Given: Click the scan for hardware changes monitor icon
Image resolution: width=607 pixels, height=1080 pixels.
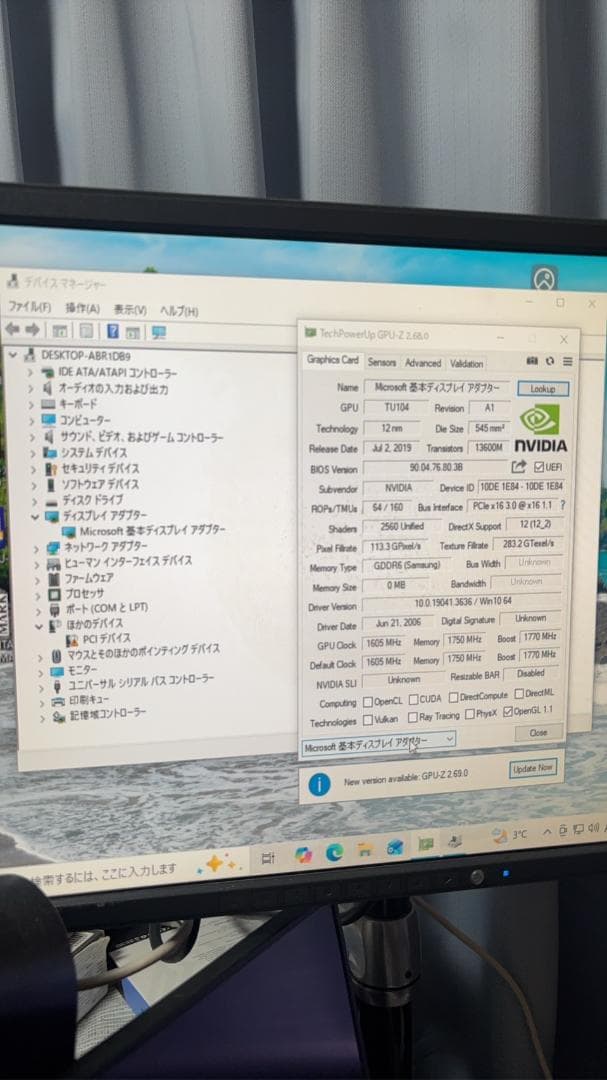Looking at the screenshot, I should (x=159, y=333).
